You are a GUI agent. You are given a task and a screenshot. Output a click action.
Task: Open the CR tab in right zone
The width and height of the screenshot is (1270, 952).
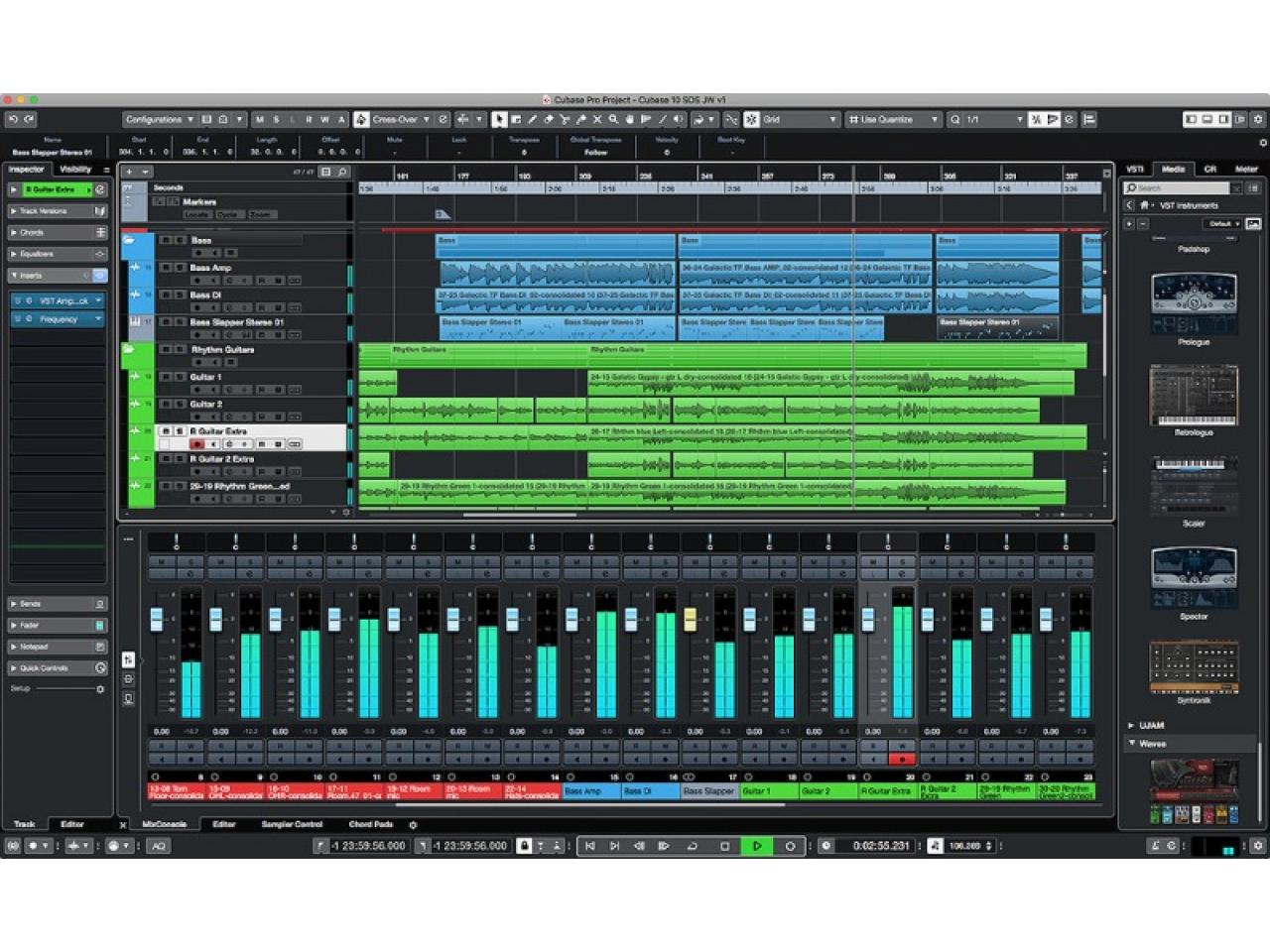[1209, 170]
